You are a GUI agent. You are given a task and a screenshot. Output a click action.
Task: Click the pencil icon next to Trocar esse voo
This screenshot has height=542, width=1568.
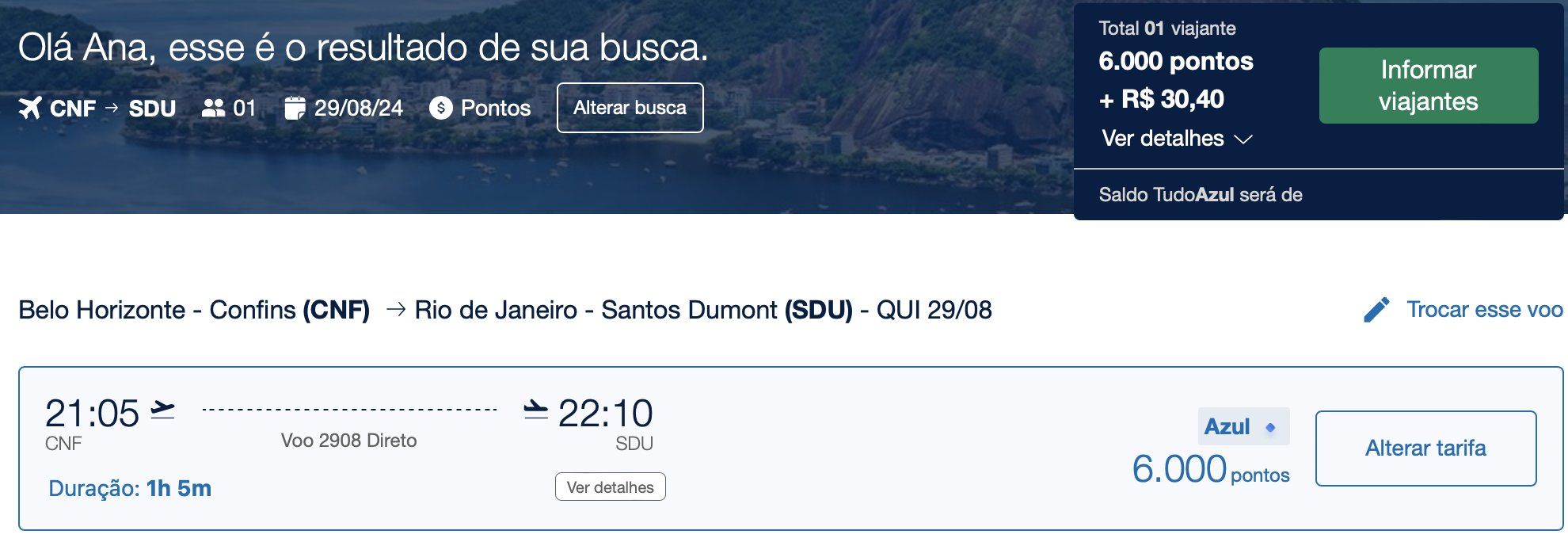[1377, 309]
